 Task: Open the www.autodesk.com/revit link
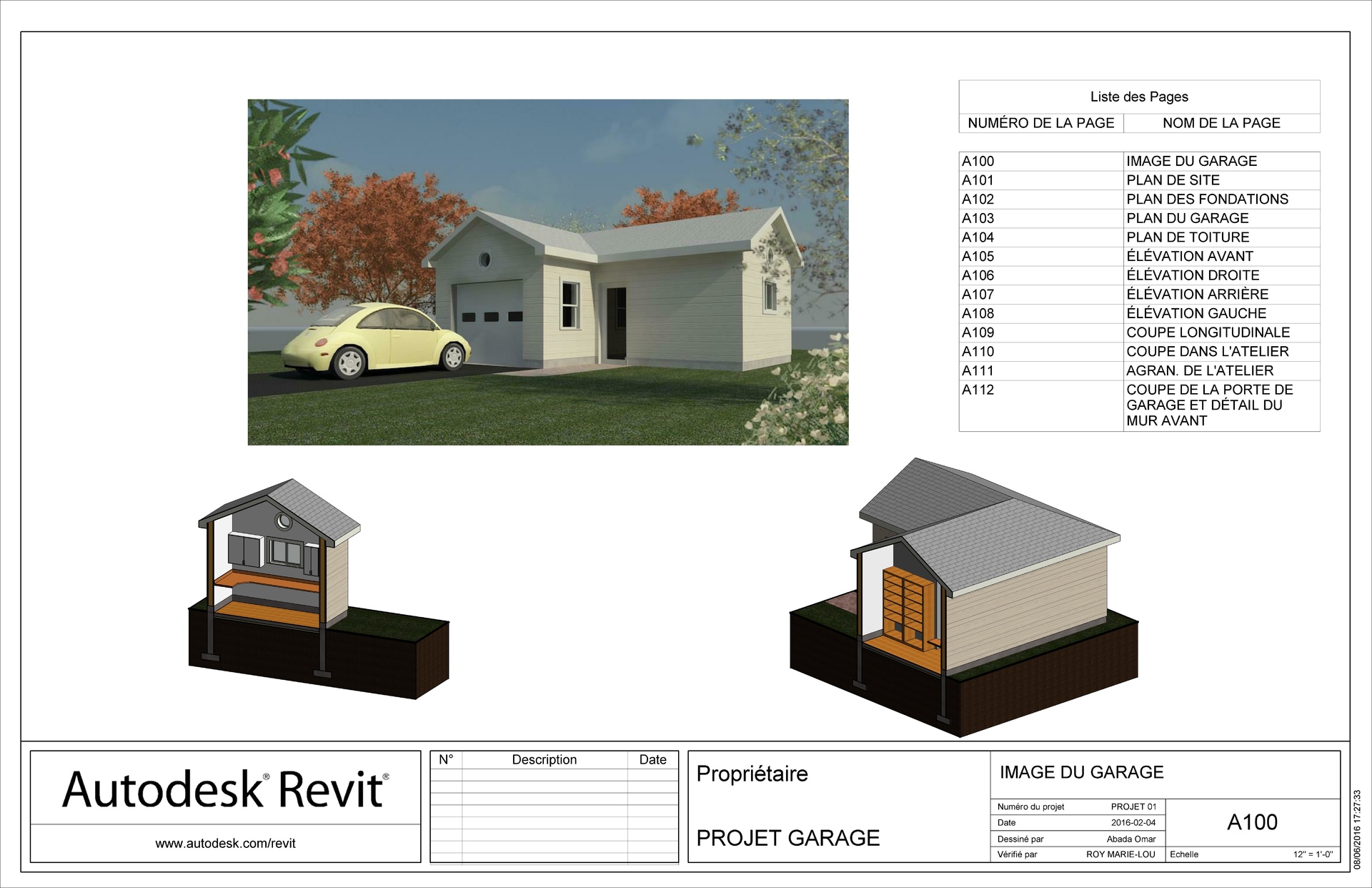(x=225, y=844)
